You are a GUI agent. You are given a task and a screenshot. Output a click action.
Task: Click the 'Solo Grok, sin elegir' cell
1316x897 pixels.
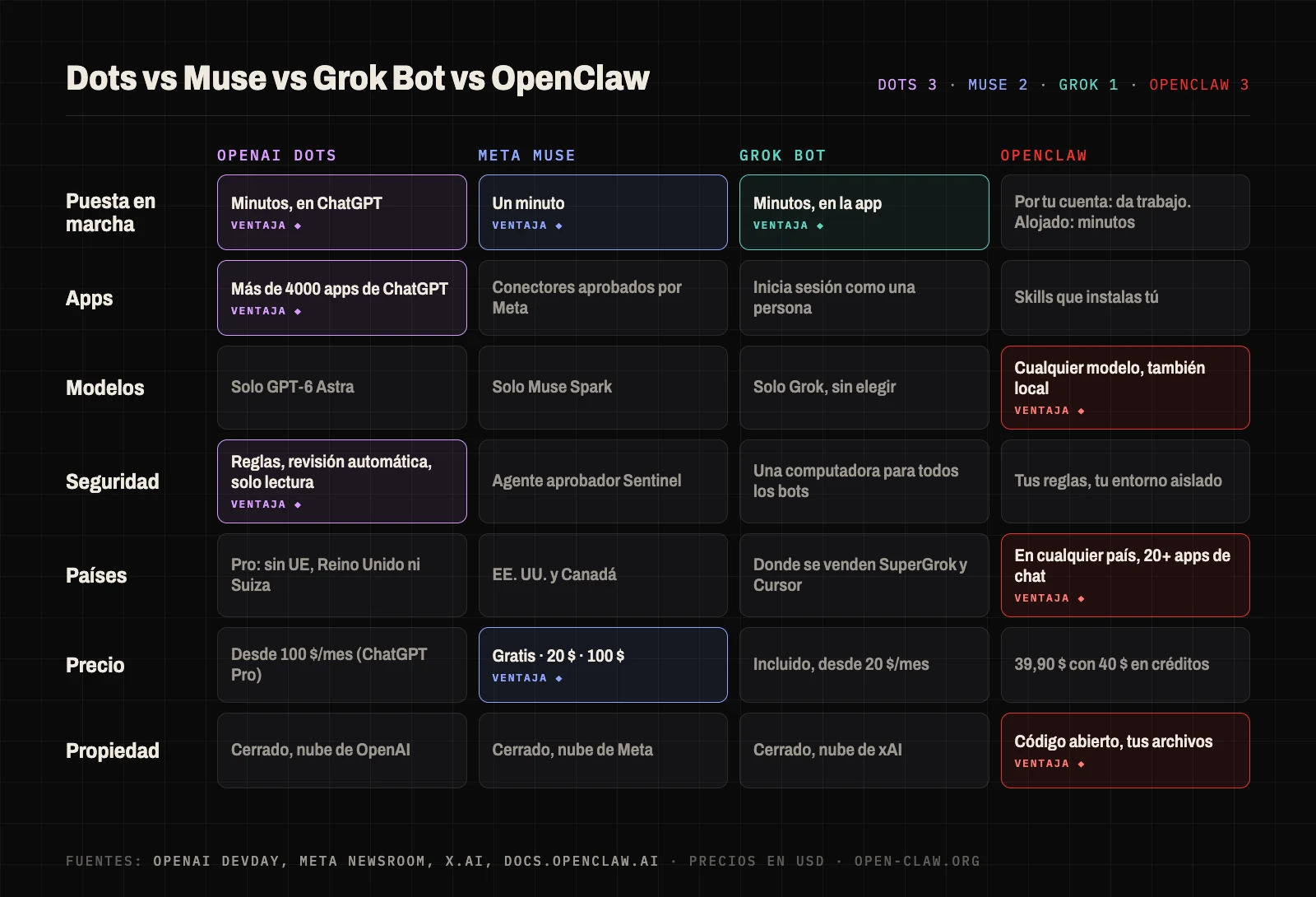pyautogui.click(x=864, y=388)
